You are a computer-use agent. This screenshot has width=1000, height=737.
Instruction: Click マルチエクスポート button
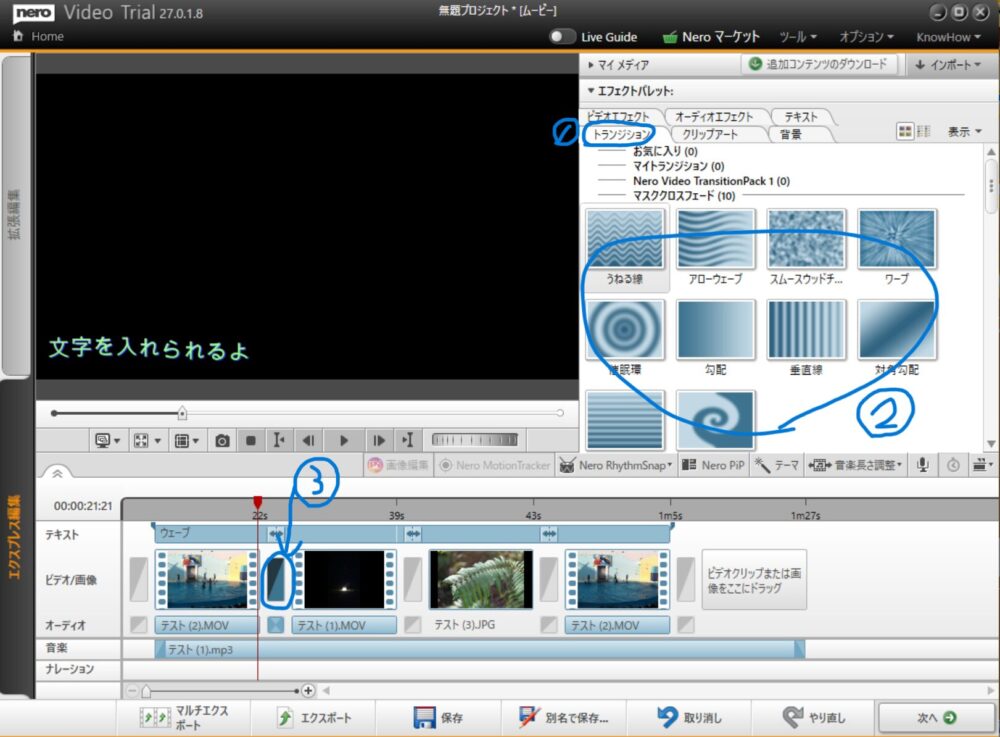185,718
